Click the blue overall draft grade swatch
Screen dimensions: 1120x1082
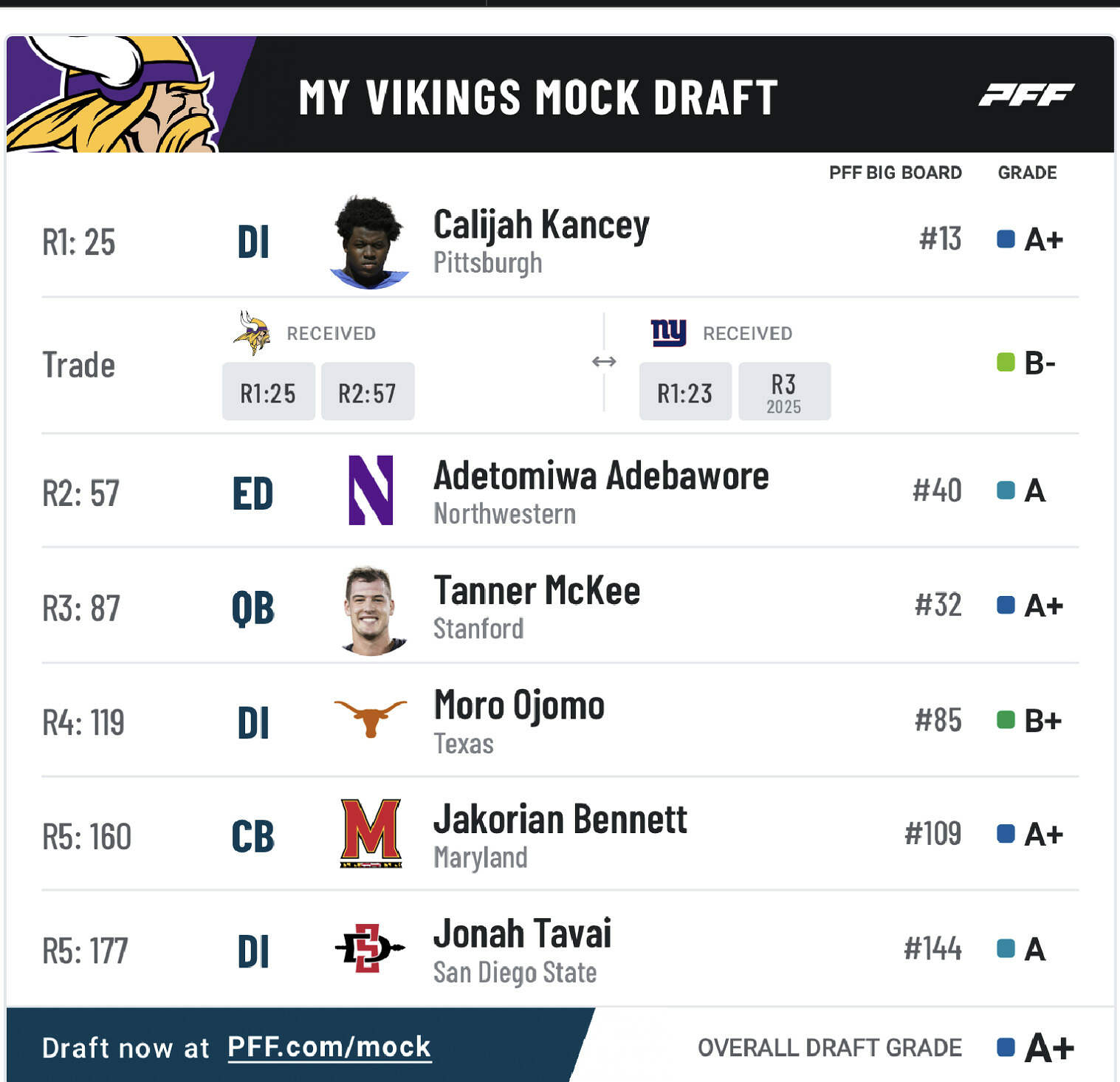coord(1006,1047)
